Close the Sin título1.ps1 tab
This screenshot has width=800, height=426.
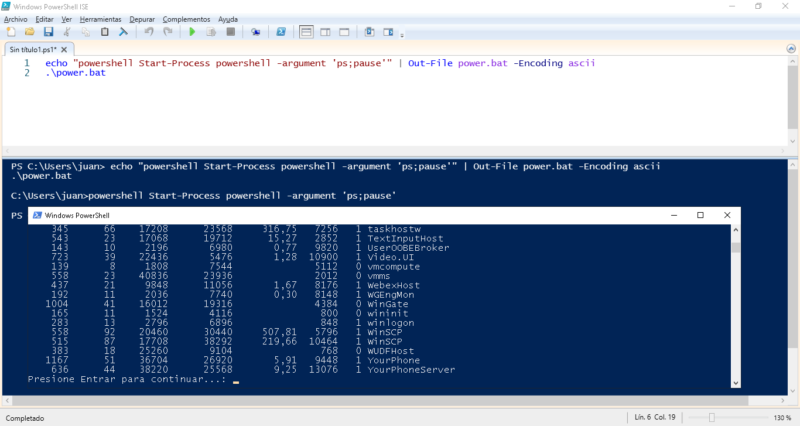(x=64, y=49)
